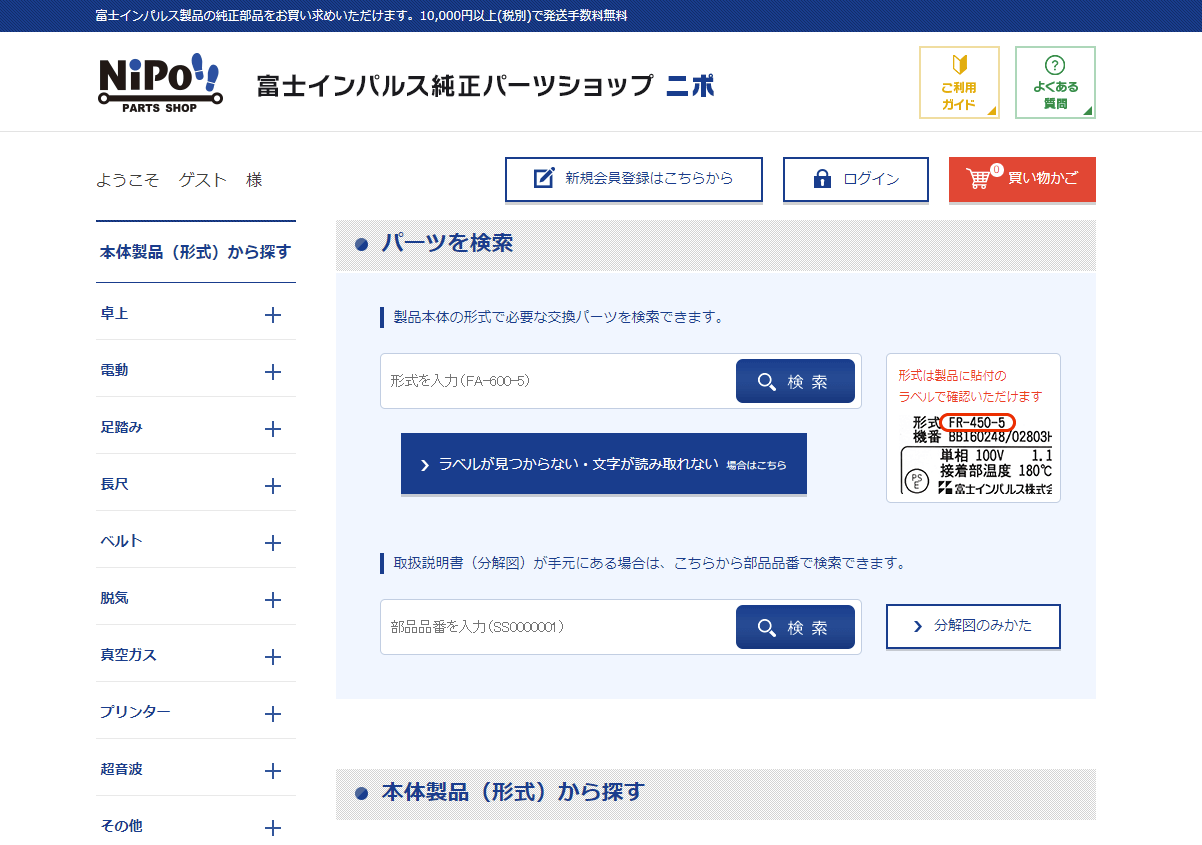
Task: Open the 分解図のみかた link
Action: [972, 626]
